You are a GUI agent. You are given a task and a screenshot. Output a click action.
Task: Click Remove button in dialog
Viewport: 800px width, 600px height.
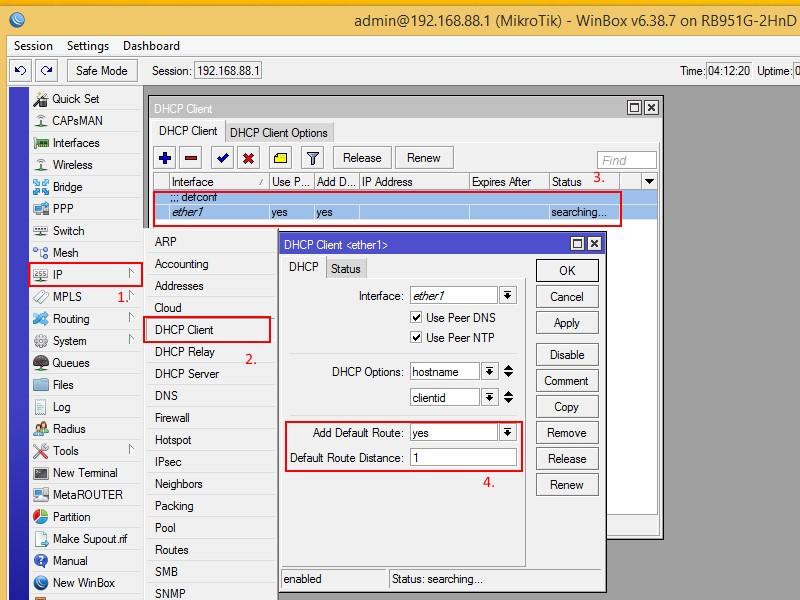pyautogui.click(x=567, y=433)
